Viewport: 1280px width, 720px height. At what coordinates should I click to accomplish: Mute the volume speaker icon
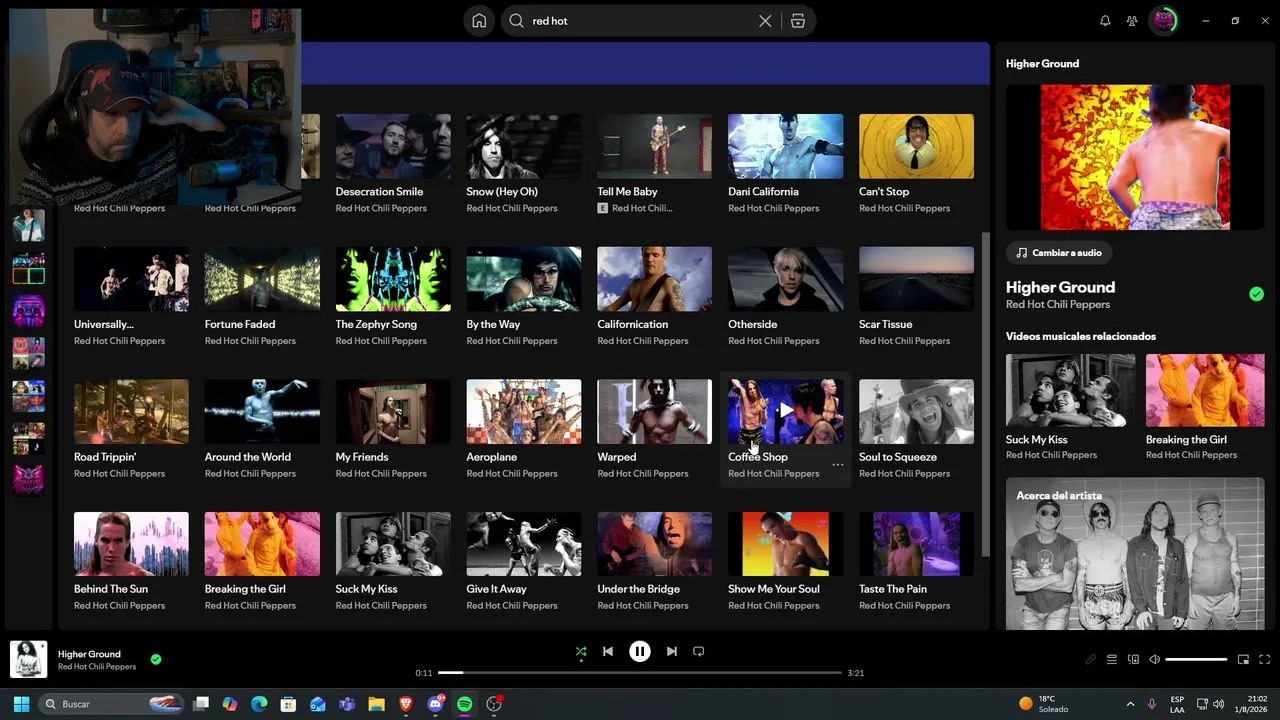click(1155, 660)
